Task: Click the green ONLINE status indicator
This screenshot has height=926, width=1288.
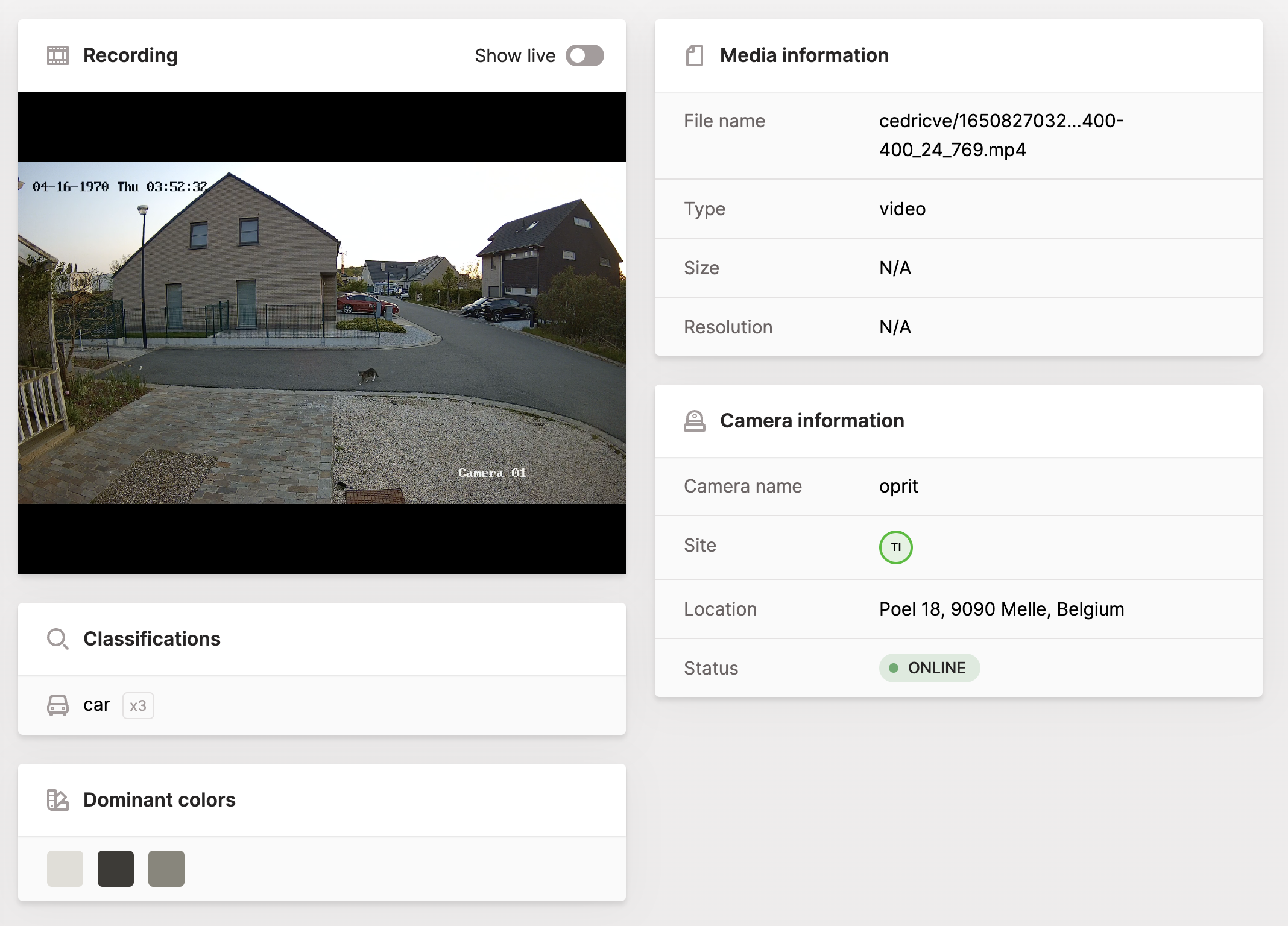Action: pos(929,667)
